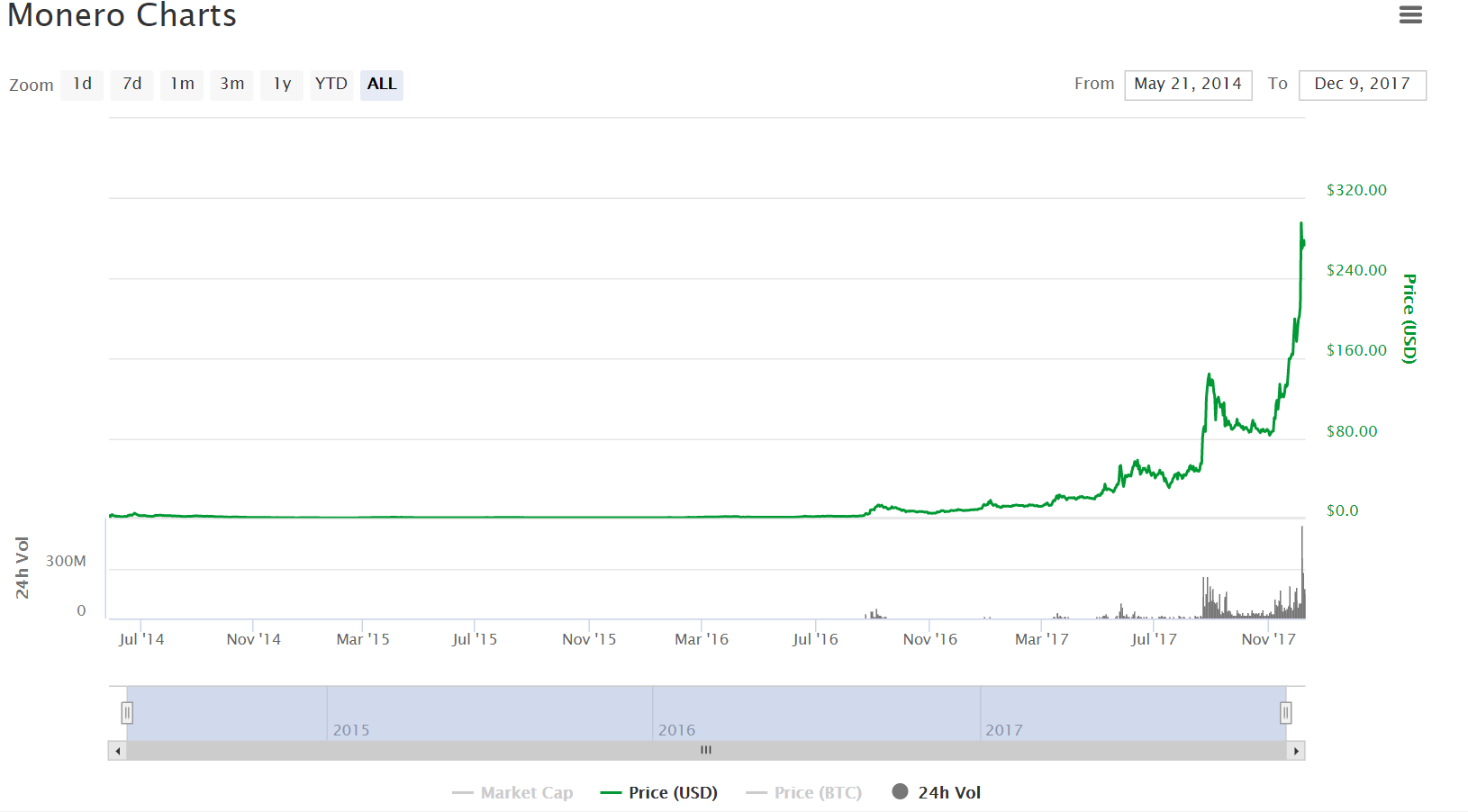
Task: Click the Nov '17 axis label
Action: [1269, 639]
